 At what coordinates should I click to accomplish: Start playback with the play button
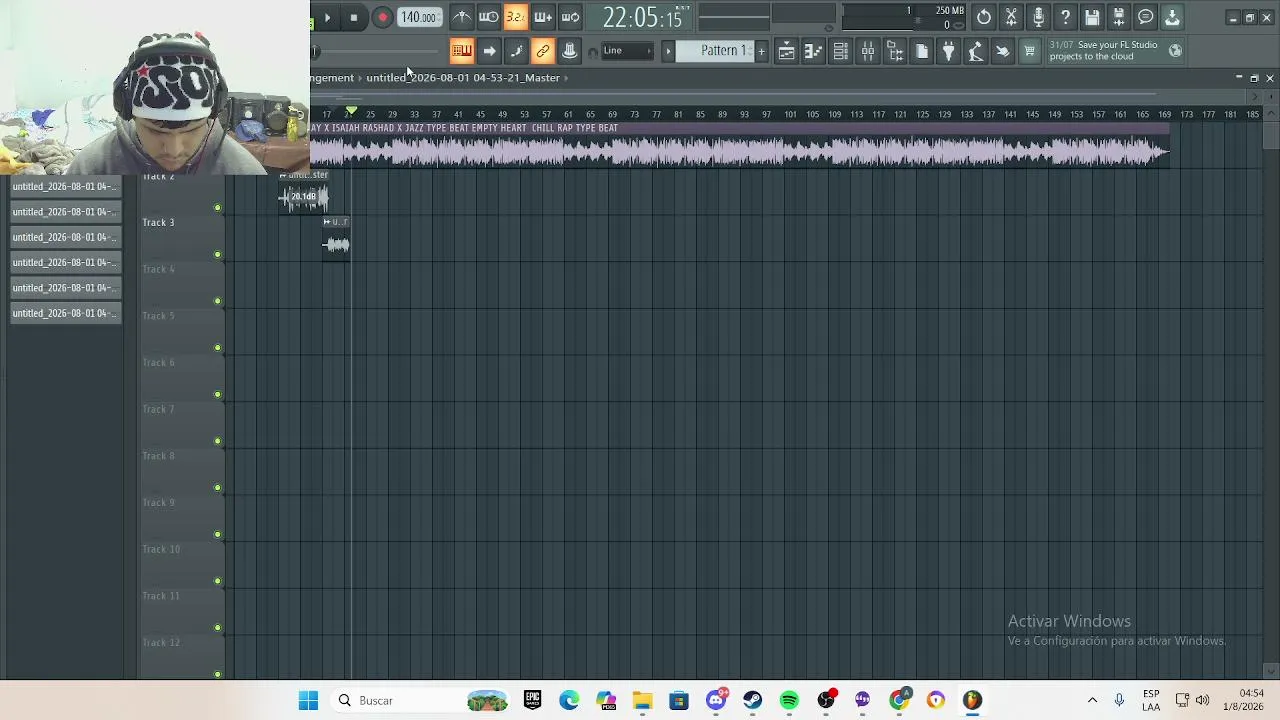[x=327, y=17]
